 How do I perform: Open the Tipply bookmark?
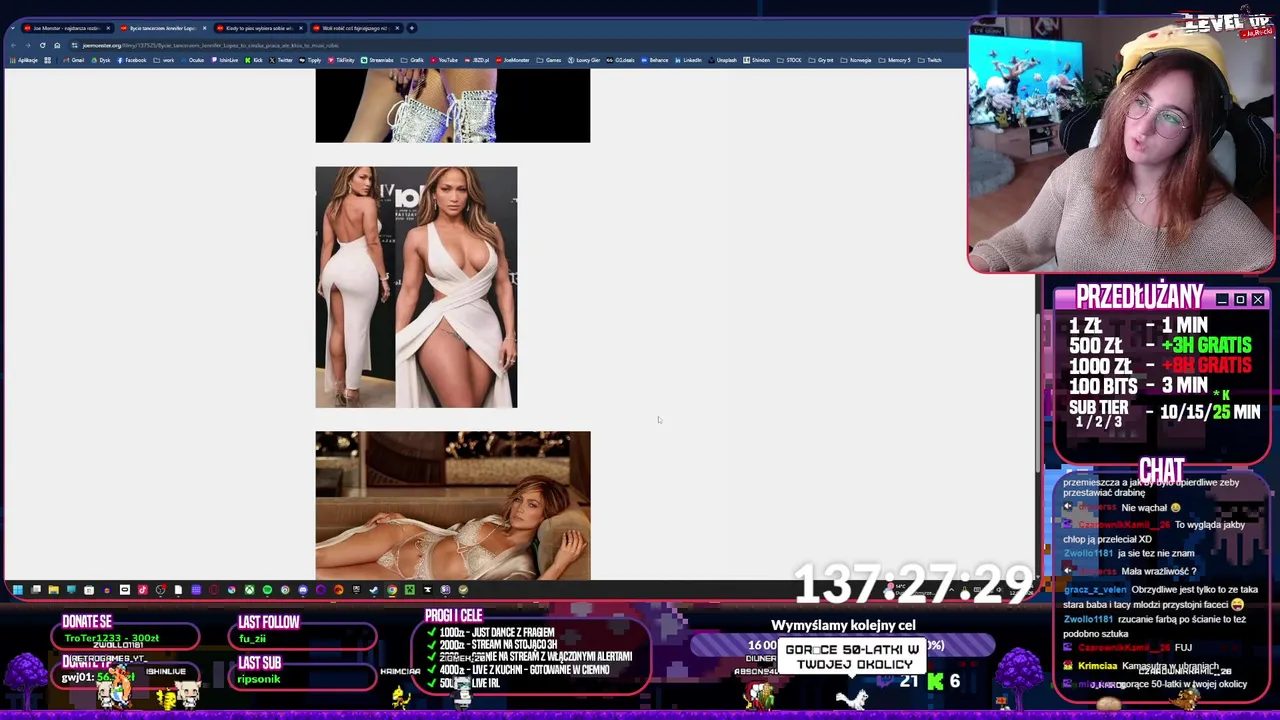click(310, 60)
